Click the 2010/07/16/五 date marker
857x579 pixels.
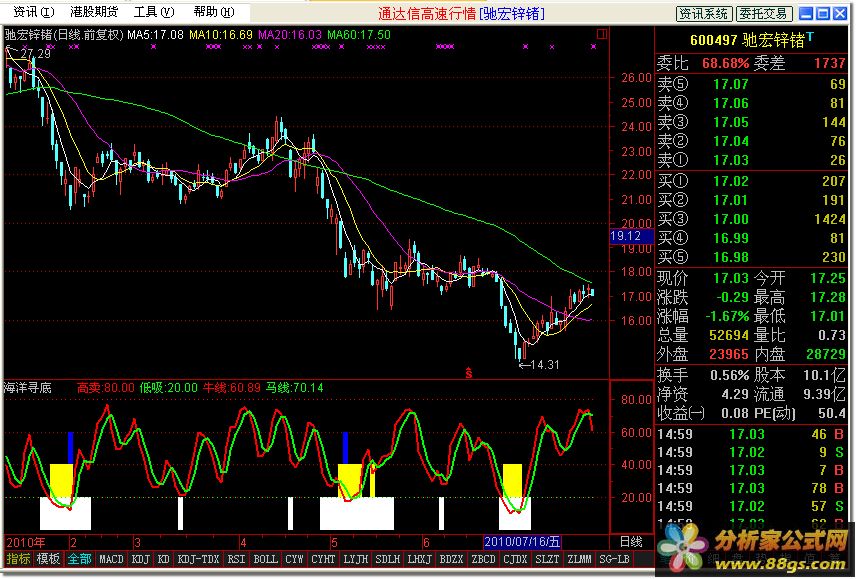click(x=522, y=542)
